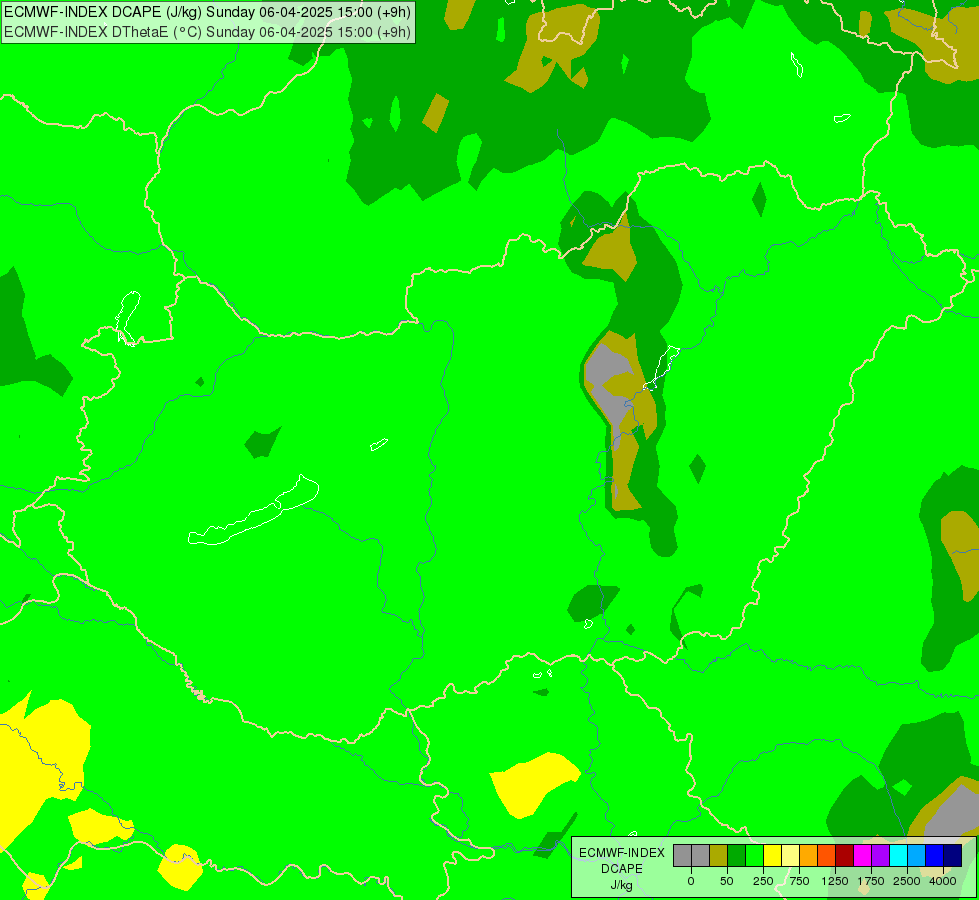Click the ECMWF-INDEX DThetaE title line

point(207,31)
